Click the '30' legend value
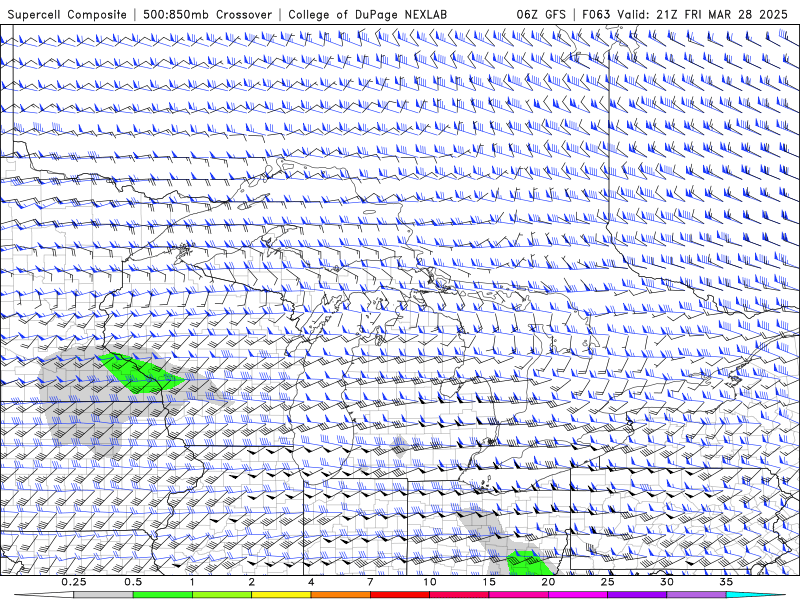Image resolution: width=800 pixels, height=600 pixels. (x=666, y=582)
